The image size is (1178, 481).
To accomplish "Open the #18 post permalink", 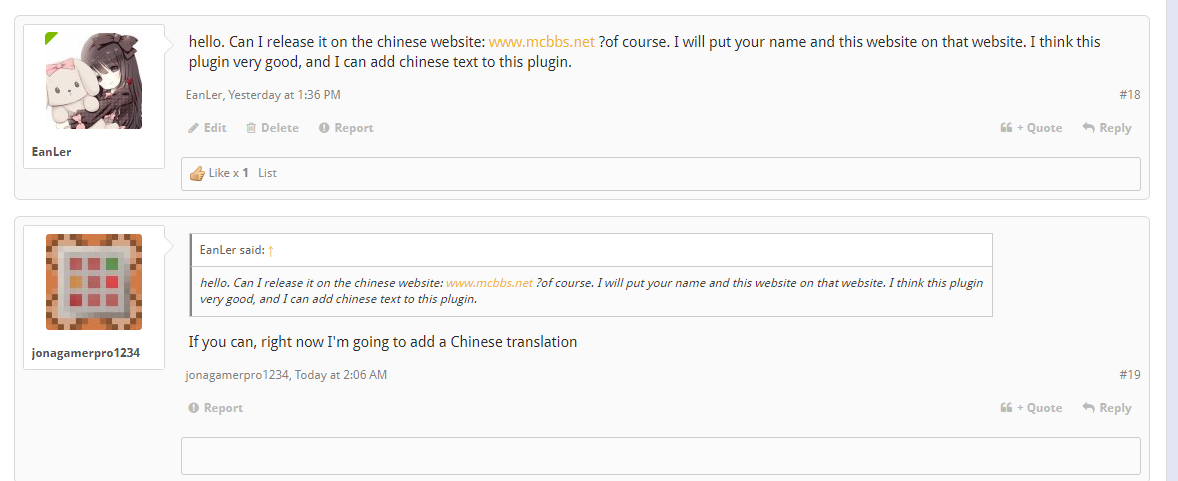I will point(1129,95).
